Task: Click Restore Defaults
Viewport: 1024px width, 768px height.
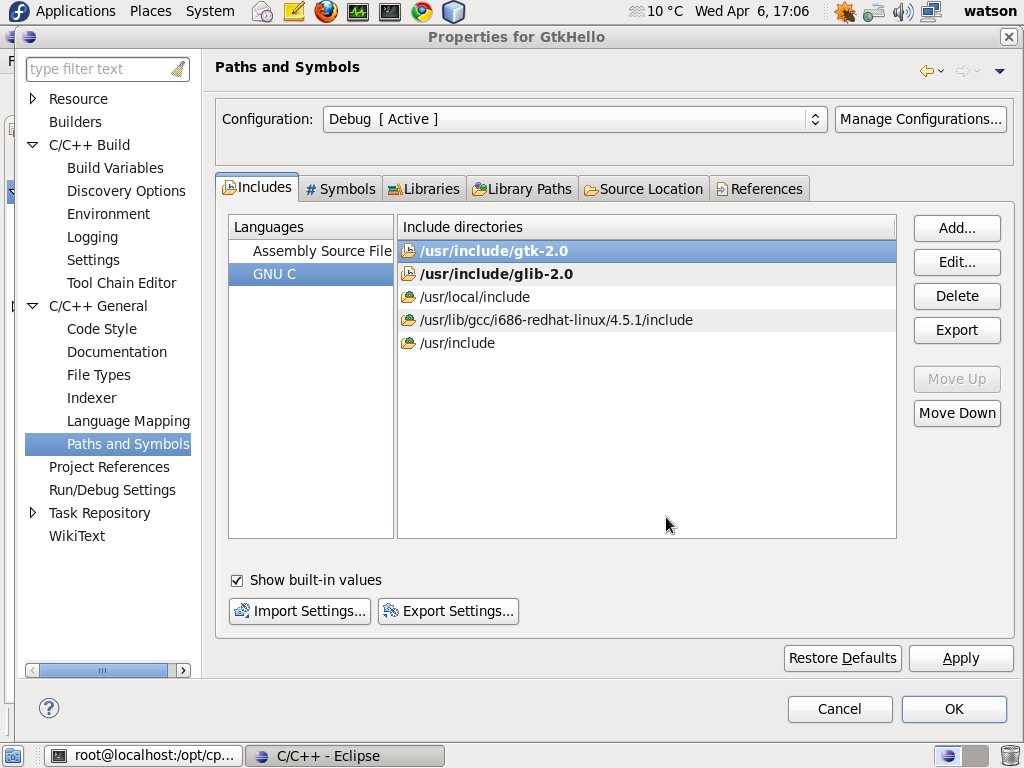Action: tap(843, 658)
